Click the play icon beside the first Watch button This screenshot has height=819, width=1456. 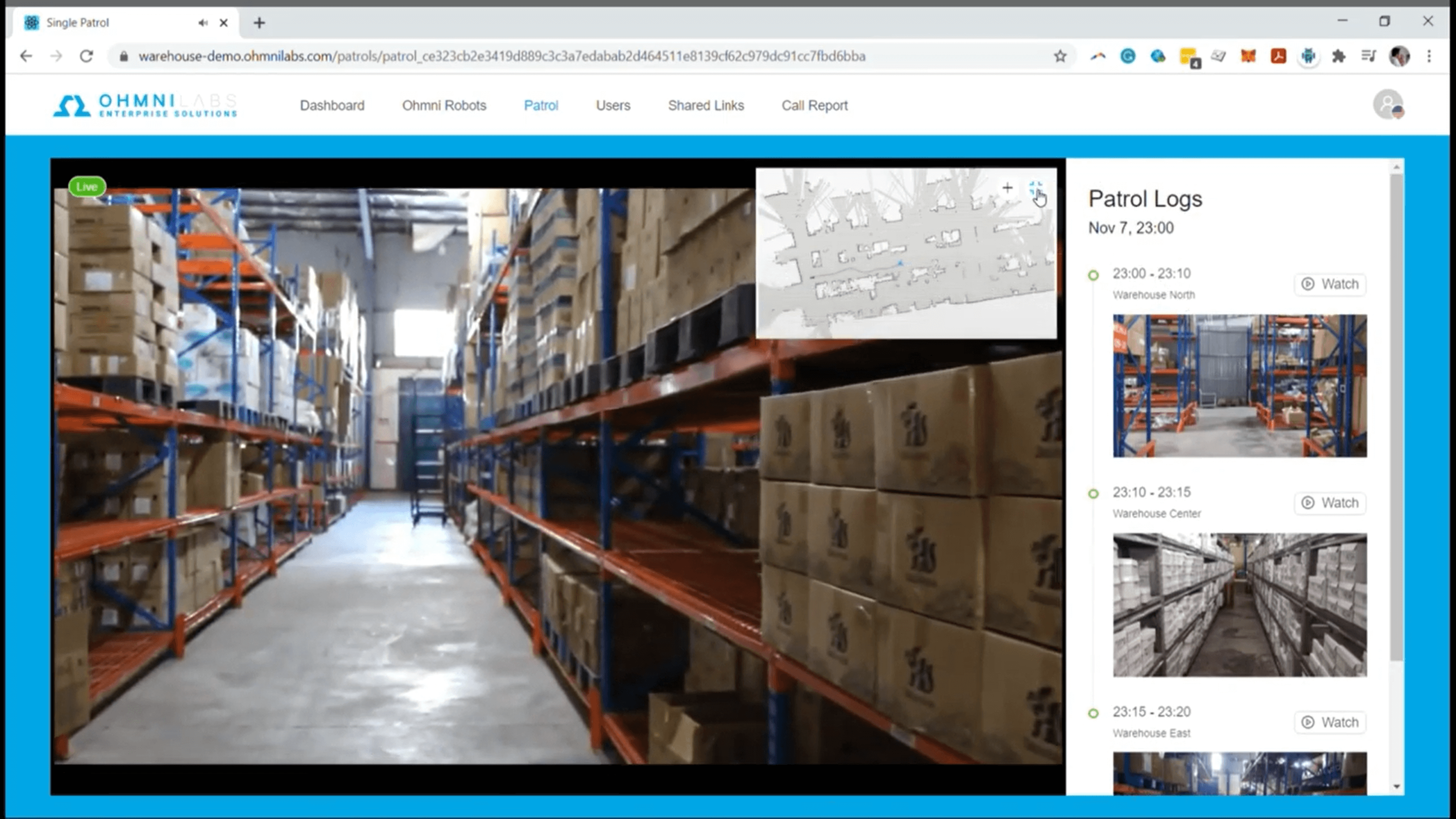1308,284
